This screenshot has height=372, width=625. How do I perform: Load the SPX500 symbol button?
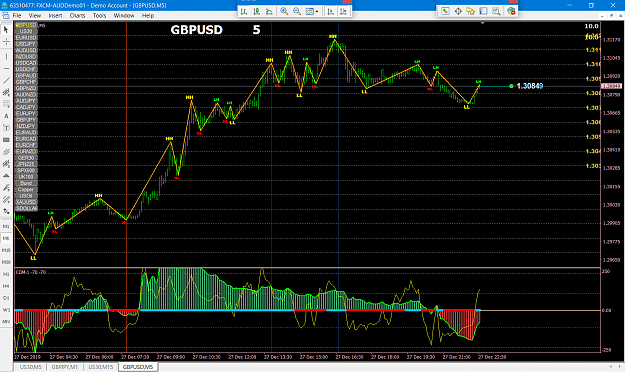coord(26,171)
